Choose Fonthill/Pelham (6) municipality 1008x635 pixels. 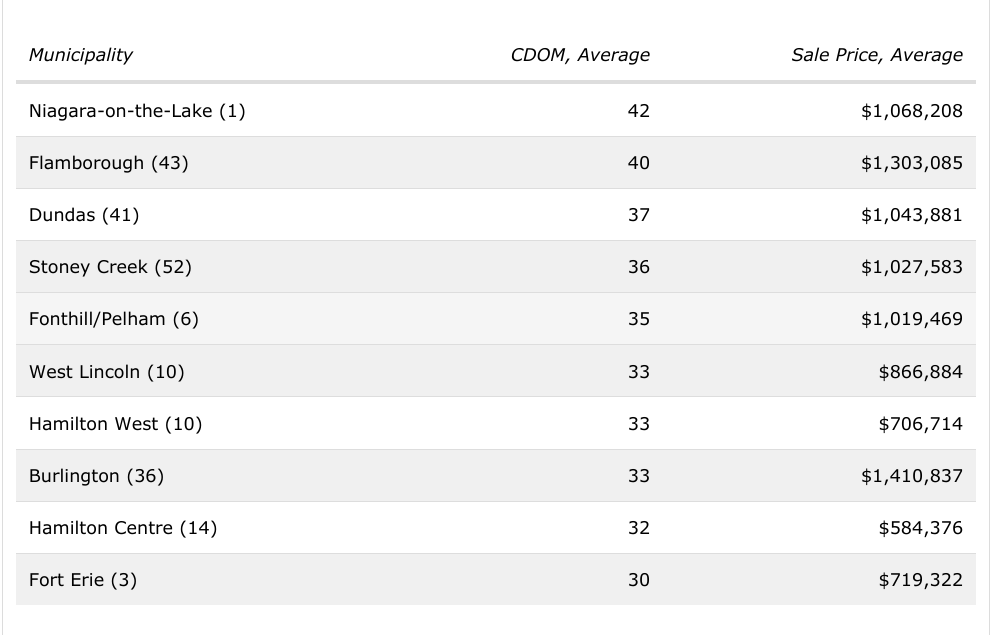click(x=114, y=319)
